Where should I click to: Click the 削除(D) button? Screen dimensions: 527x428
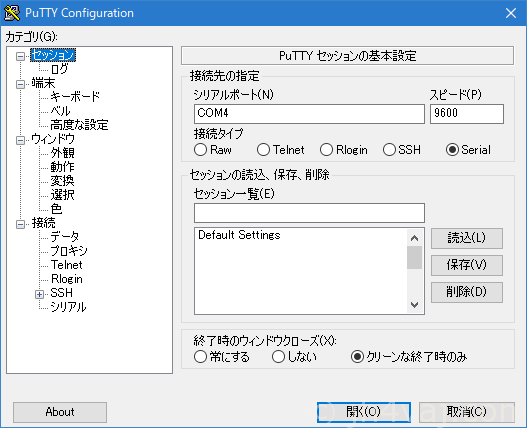tap(467, 292)
